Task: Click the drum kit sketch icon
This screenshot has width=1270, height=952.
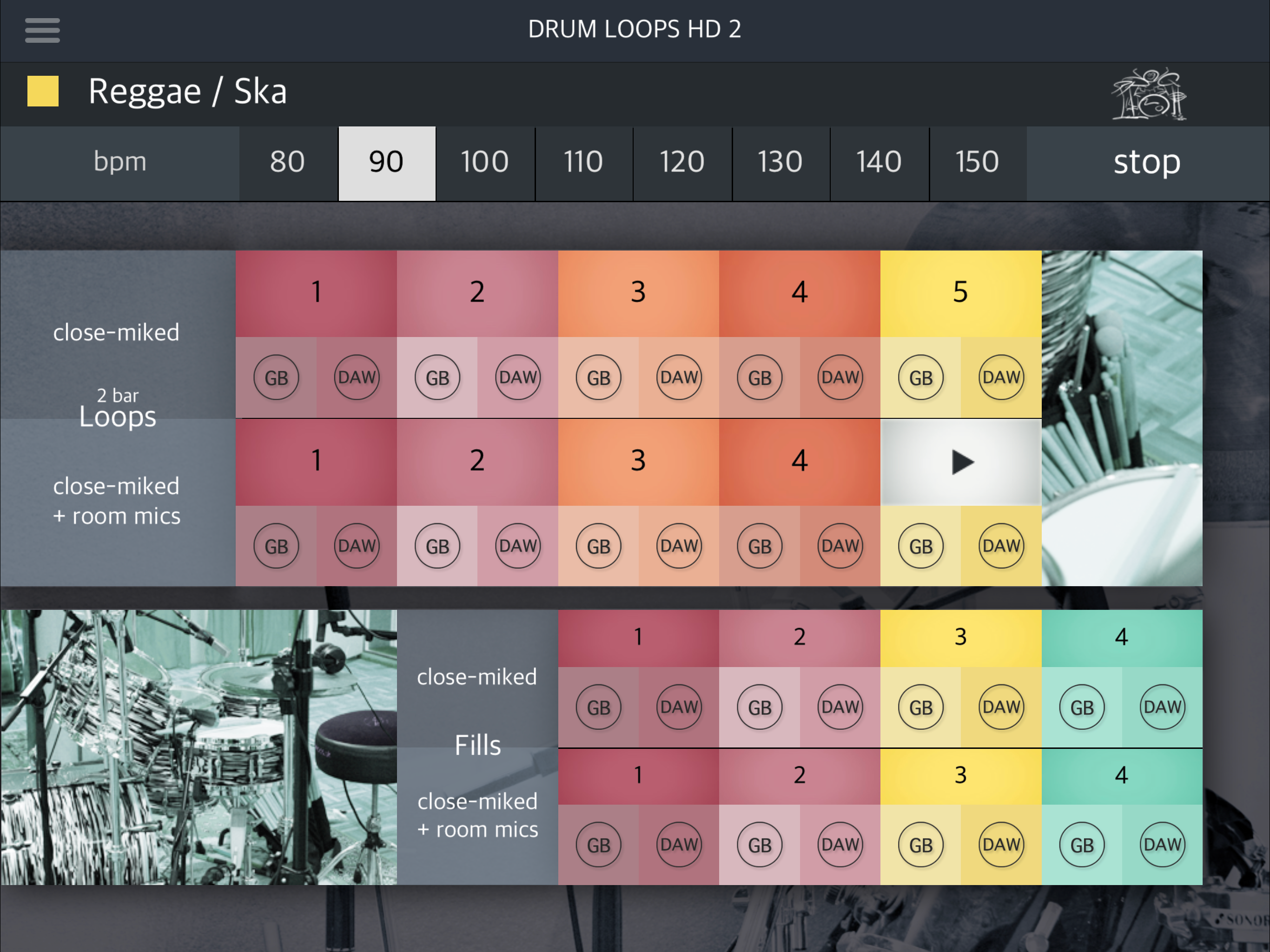Action: click(x=1149, y=94)
